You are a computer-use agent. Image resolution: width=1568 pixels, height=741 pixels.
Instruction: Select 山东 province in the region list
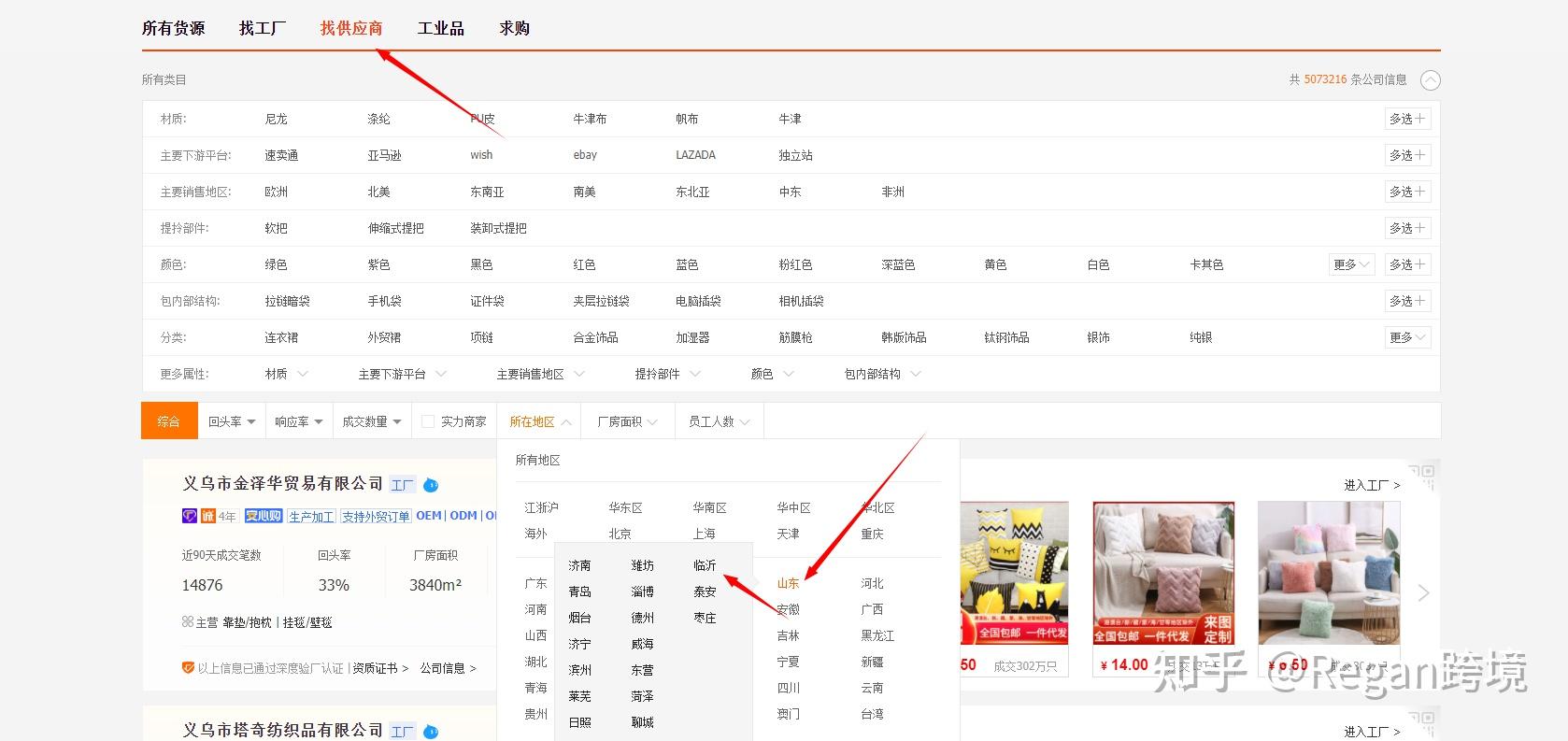(x=788, y=583)
